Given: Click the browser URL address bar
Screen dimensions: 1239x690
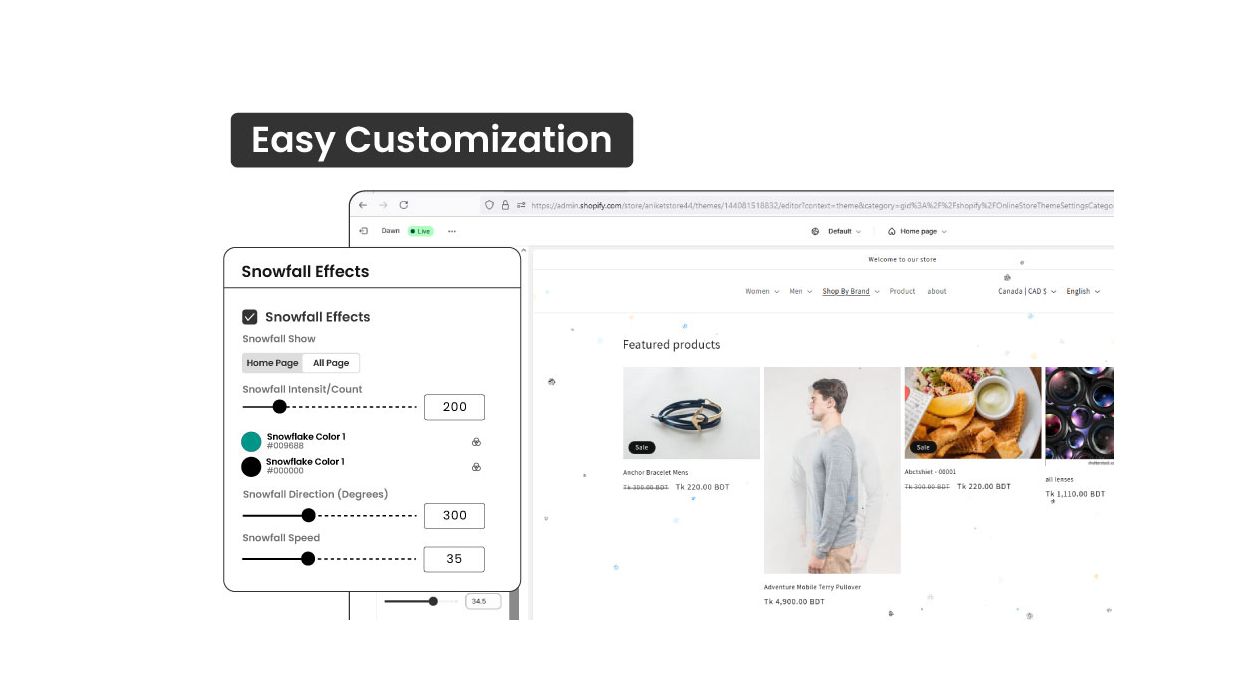Looking at the screenshot, I should (820, 205).
